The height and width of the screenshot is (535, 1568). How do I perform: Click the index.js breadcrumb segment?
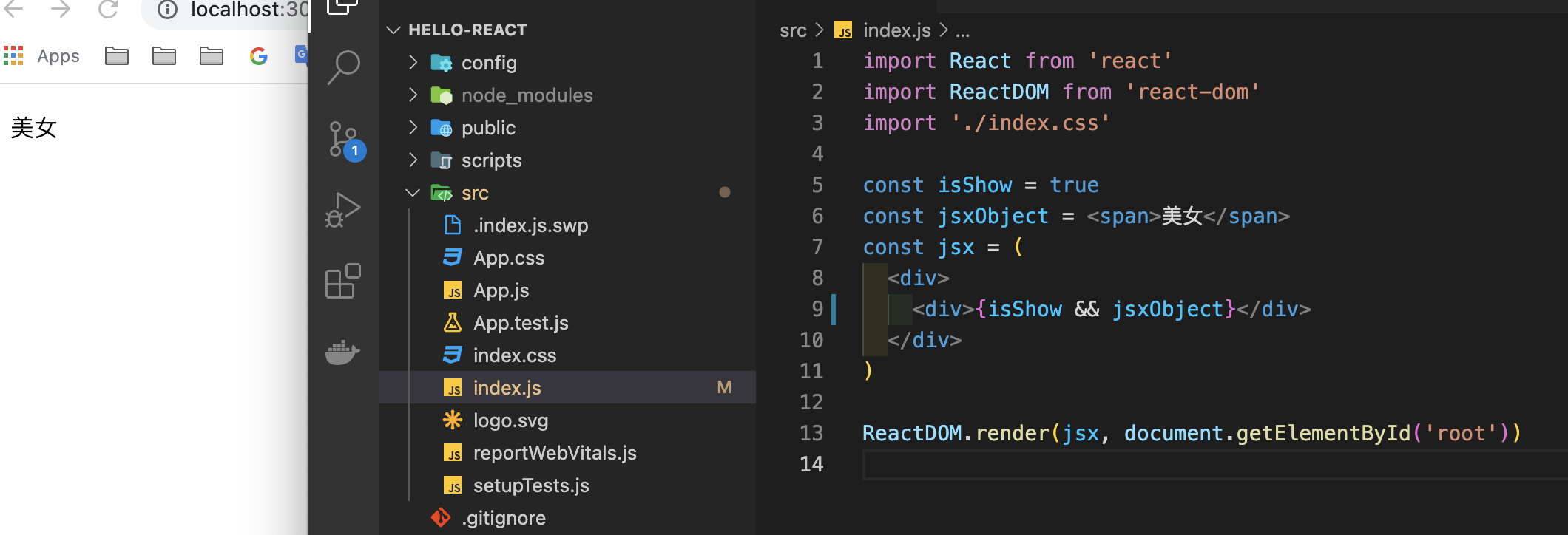coord(896,30)
